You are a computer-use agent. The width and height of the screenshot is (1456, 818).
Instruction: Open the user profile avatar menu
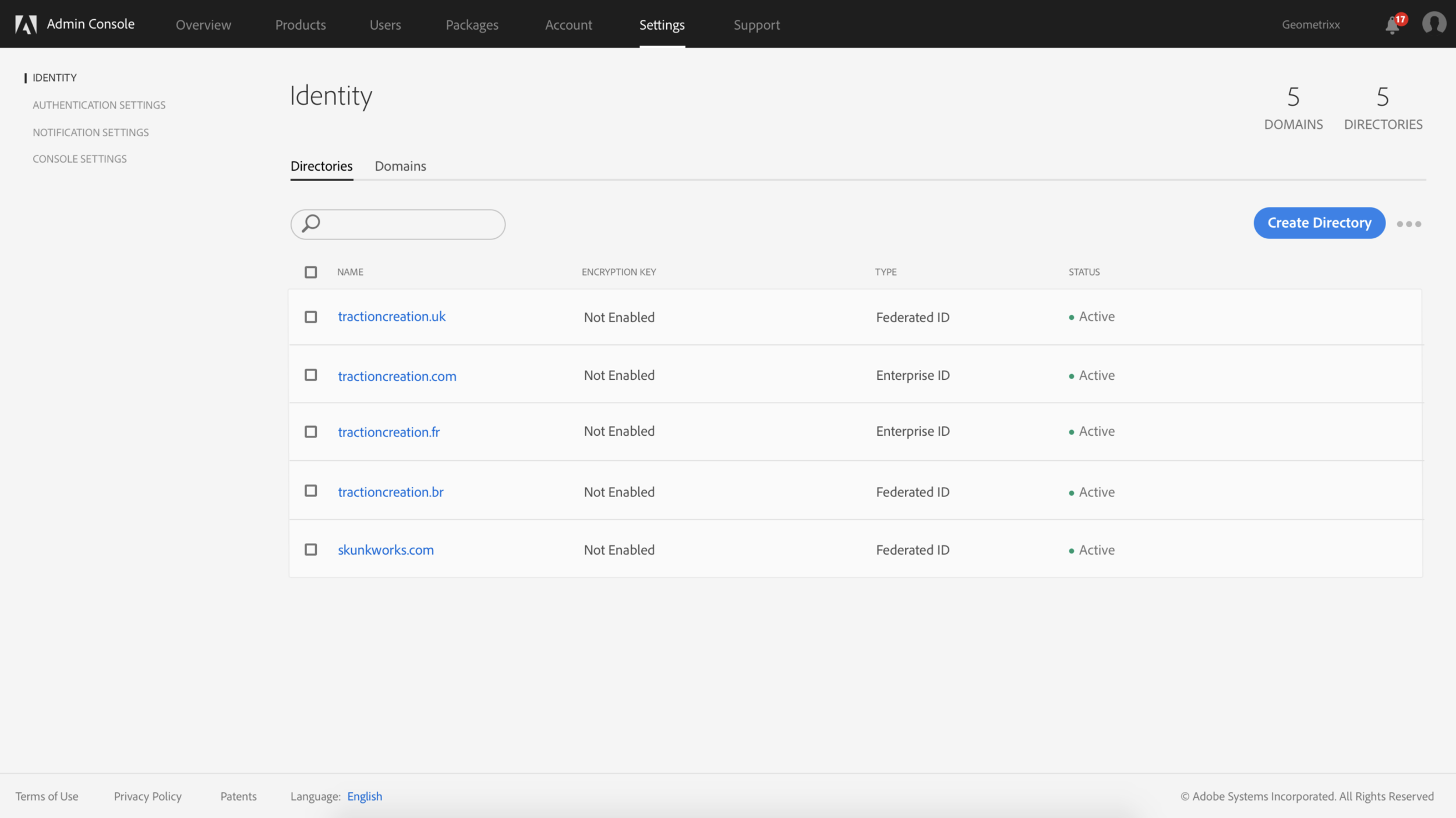1434,23
